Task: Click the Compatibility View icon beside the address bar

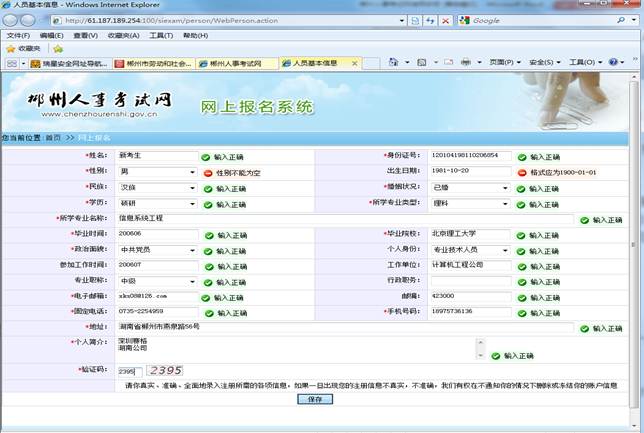Action: 415,21
